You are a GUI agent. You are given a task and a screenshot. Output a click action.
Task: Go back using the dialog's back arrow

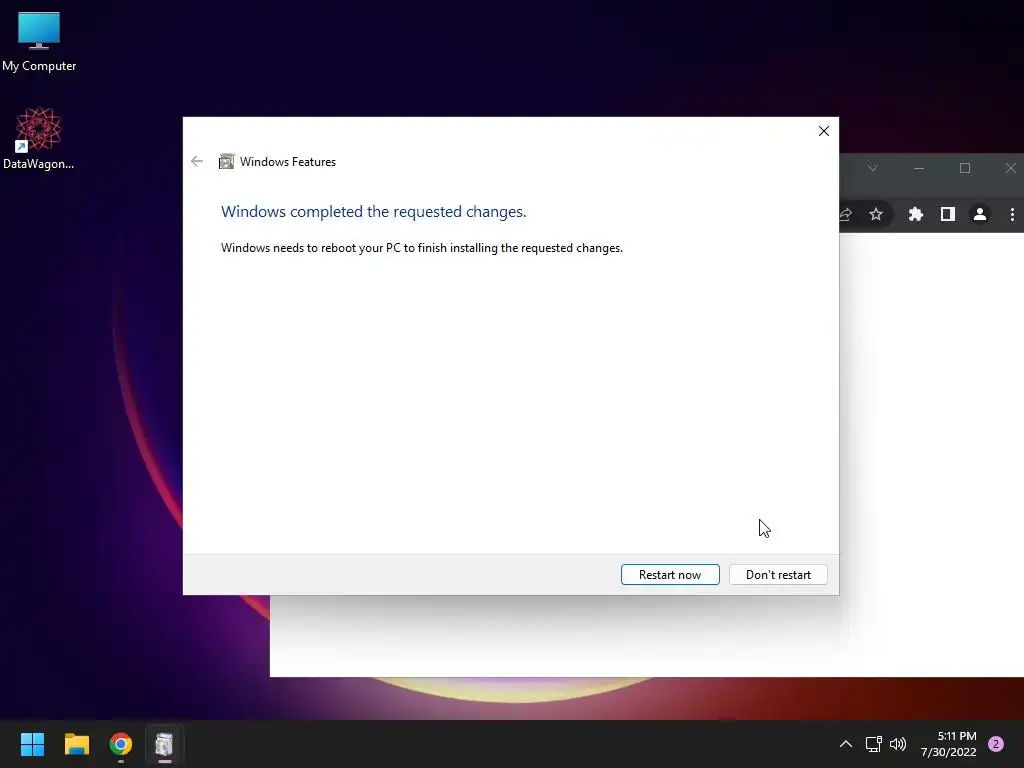click(197, 161)
